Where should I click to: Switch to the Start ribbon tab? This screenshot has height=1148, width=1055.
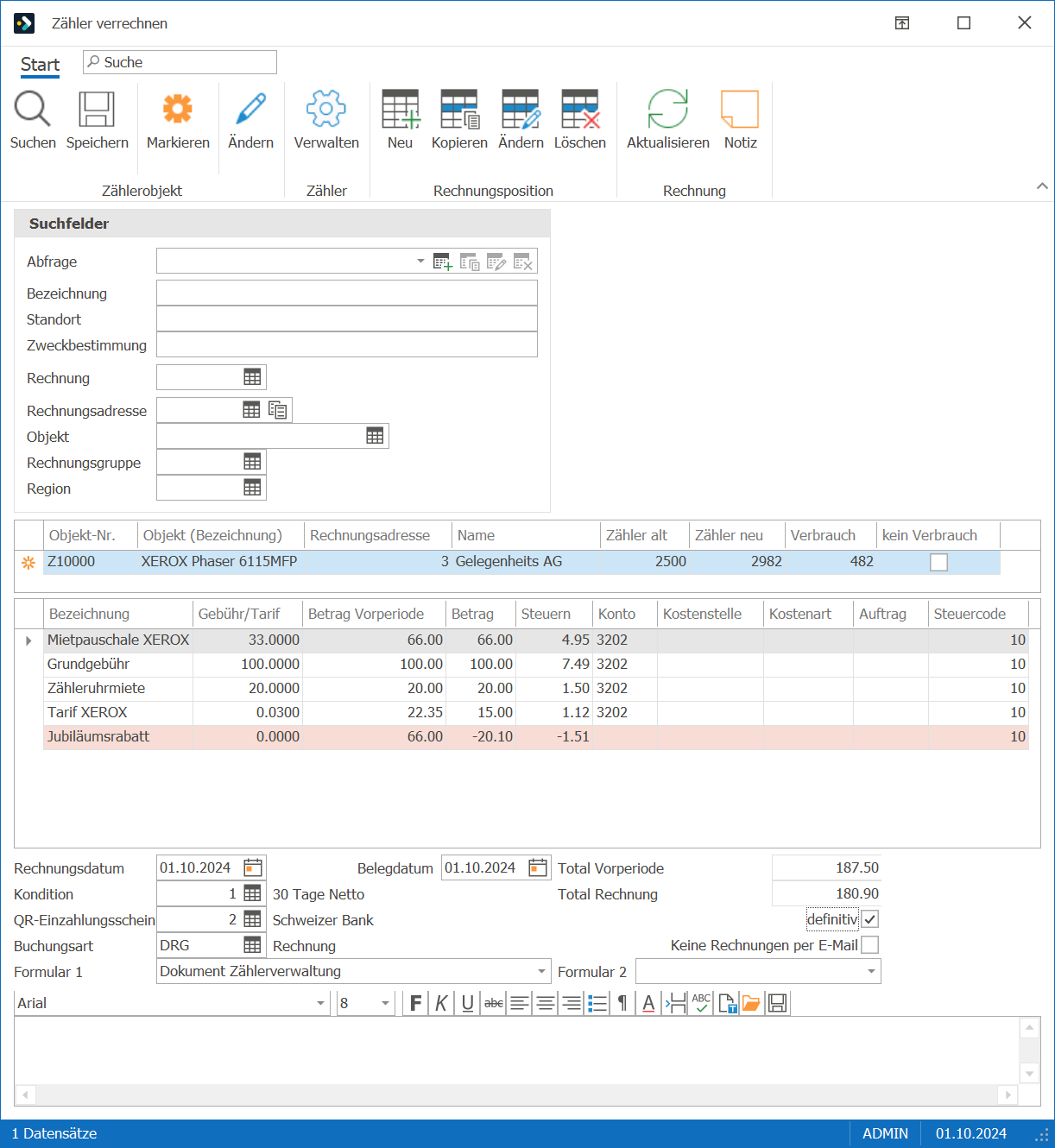pyautogui.click(x=40, y=65)
